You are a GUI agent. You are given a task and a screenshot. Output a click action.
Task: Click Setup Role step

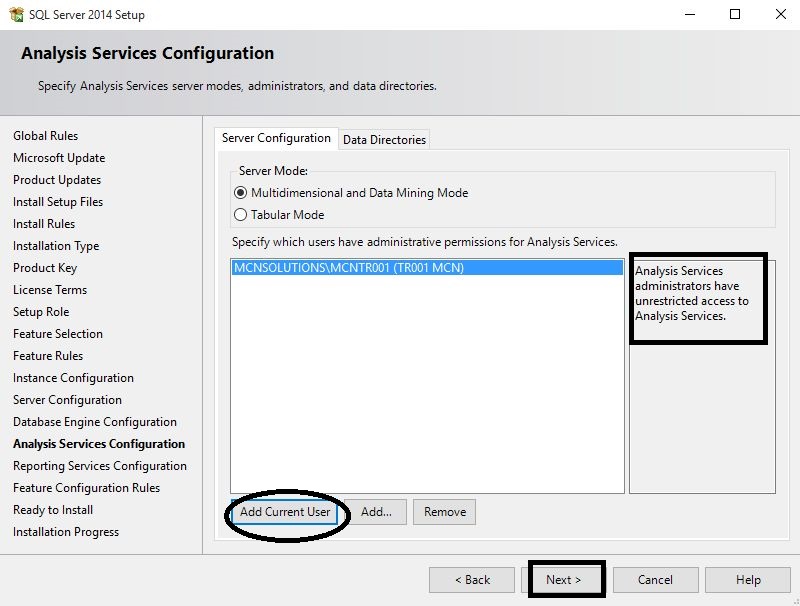41,312
